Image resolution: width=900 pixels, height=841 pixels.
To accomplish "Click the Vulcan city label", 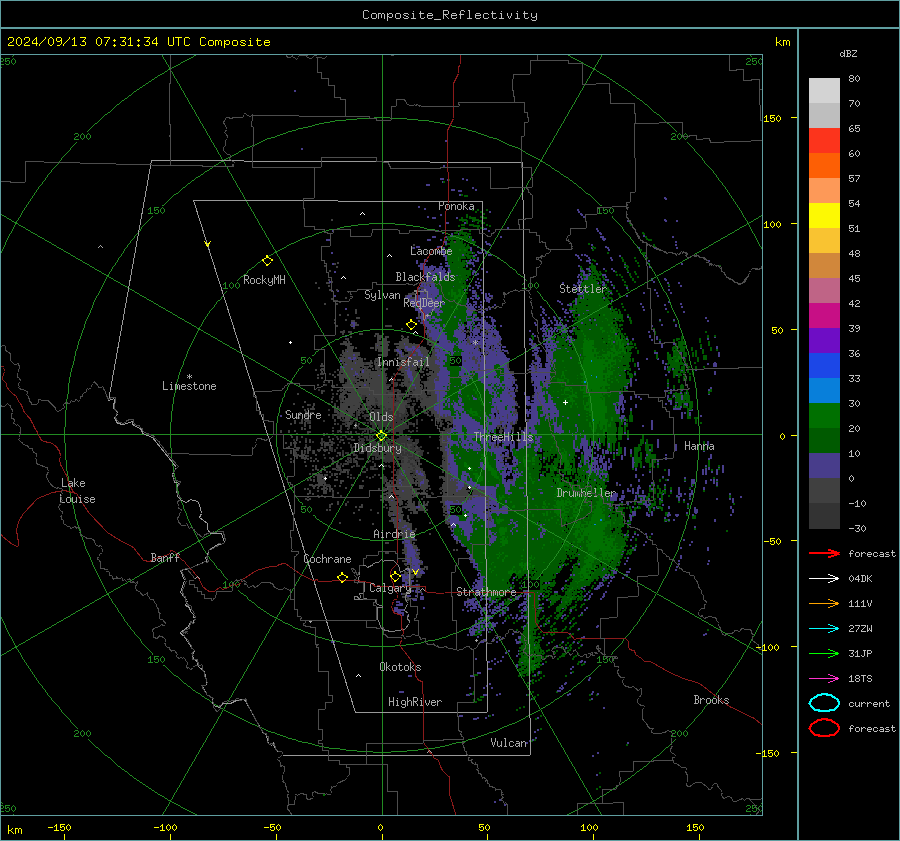I will 509,743.
